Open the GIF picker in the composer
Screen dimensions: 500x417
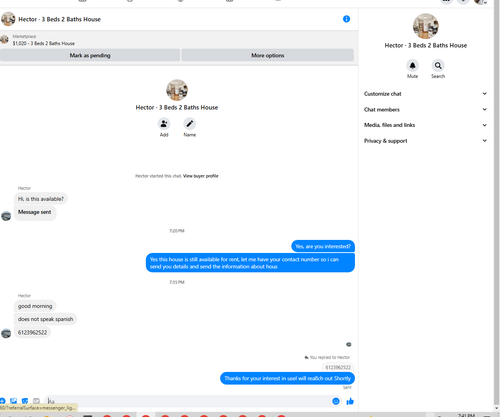(x=36, y=401)
